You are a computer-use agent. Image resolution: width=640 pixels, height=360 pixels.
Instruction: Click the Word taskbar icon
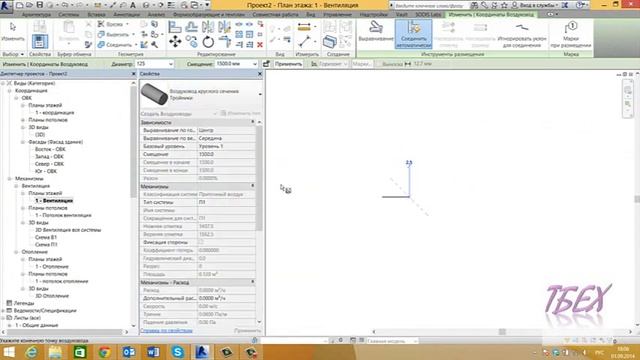[x=153, y=352]
